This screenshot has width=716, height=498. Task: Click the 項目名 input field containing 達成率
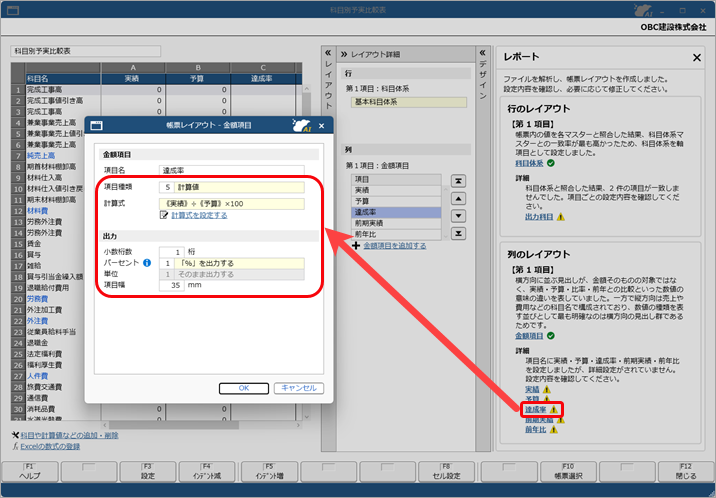coord(232,170)
